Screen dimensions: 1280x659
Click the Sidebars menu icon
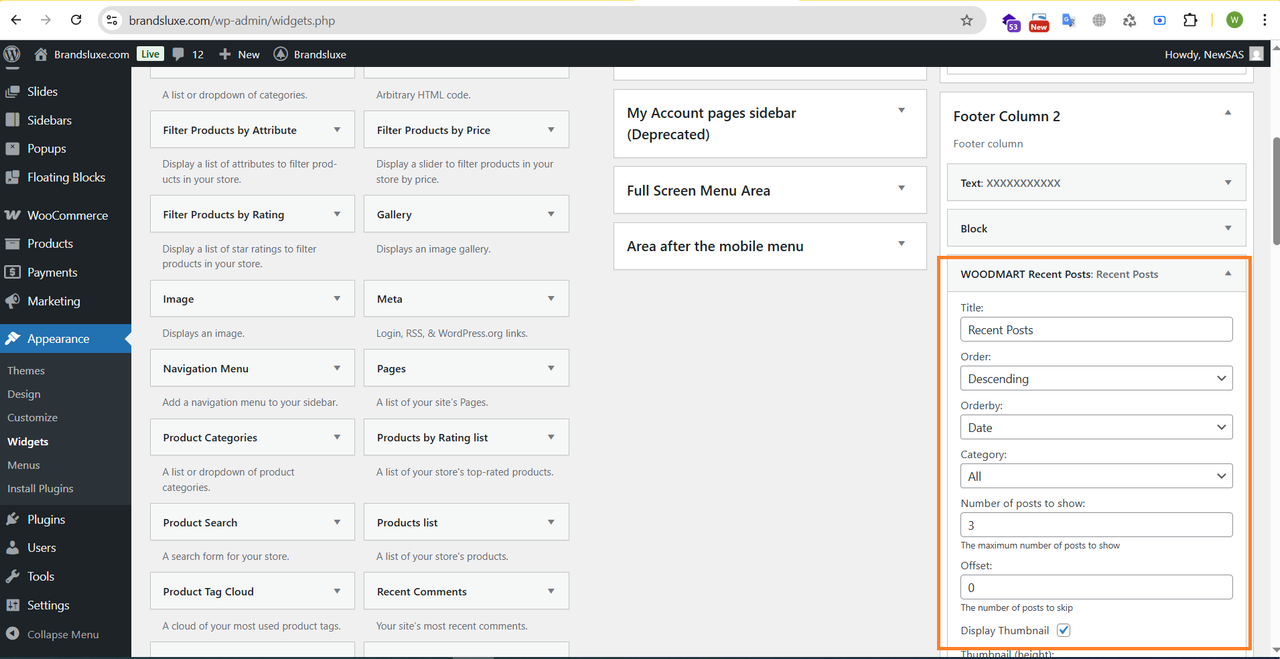pyautogui.click(x=13, y=120)
